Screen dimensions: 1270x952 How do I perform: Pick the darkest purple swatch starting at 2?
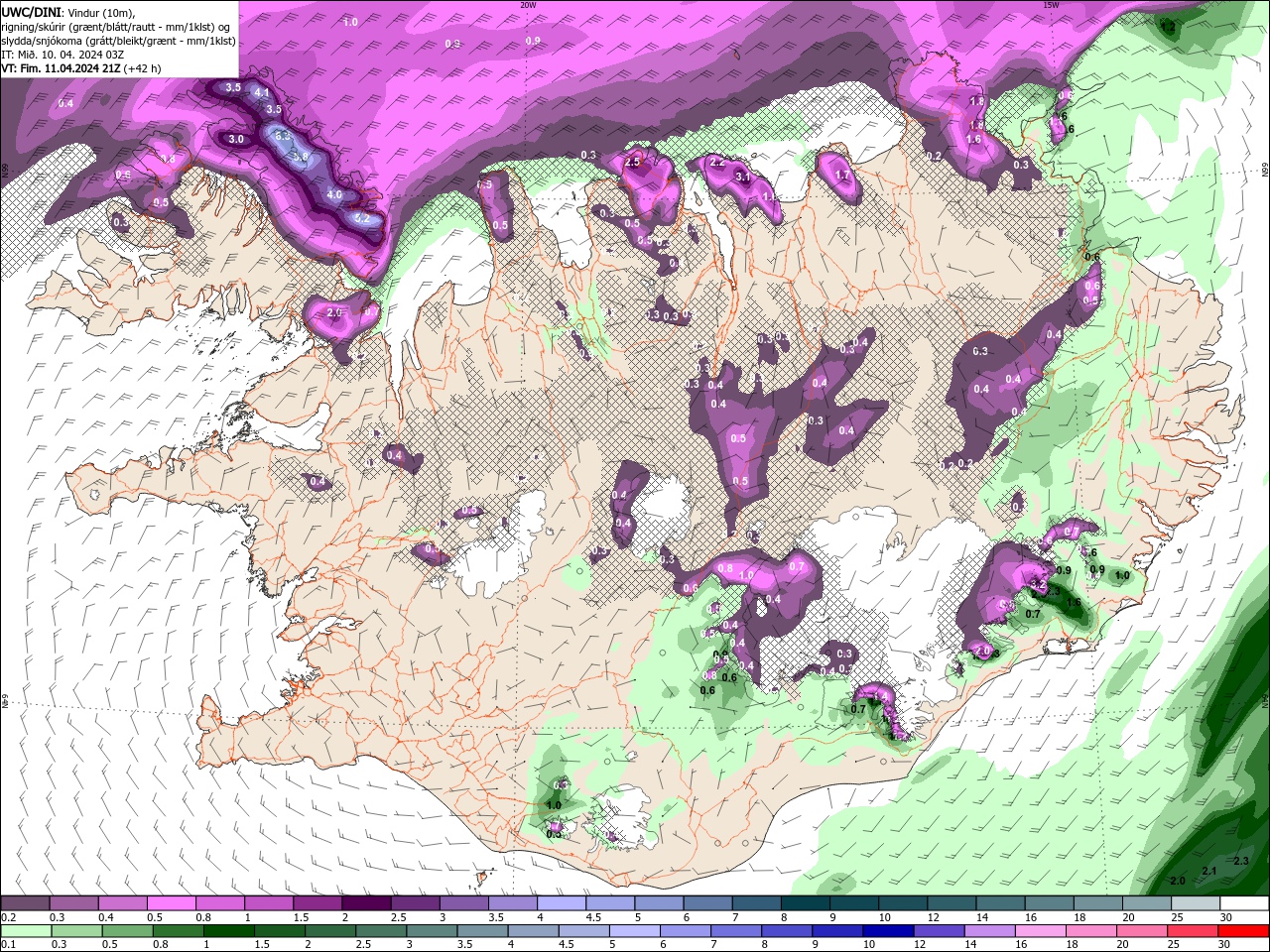point(366,903)
